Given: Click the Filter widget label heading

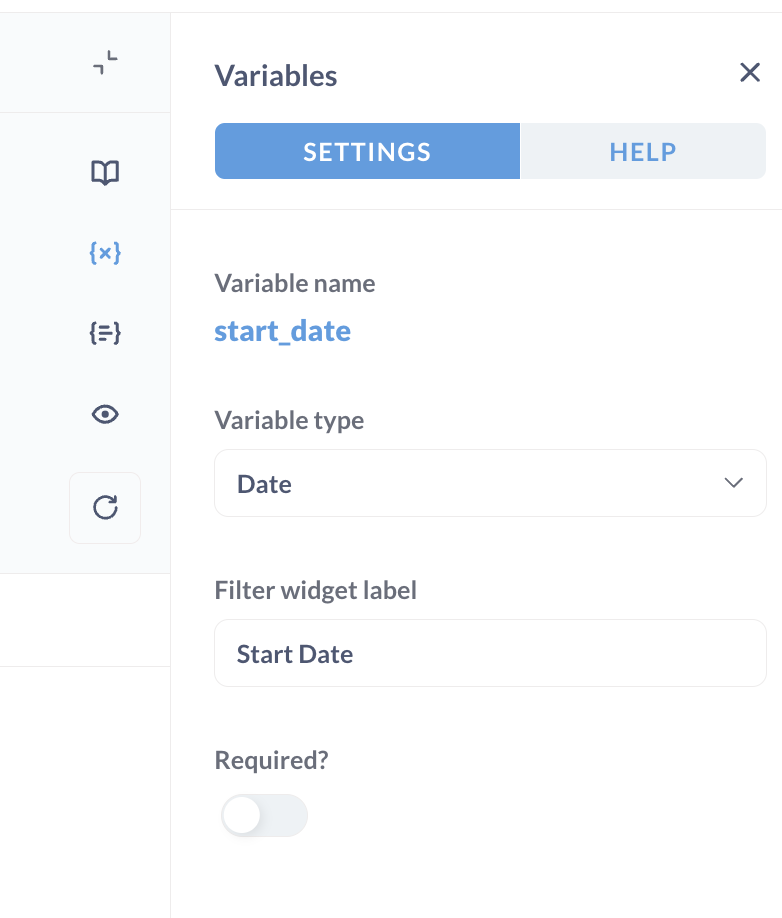Looking at the screenshot, I should pos(315,590).
